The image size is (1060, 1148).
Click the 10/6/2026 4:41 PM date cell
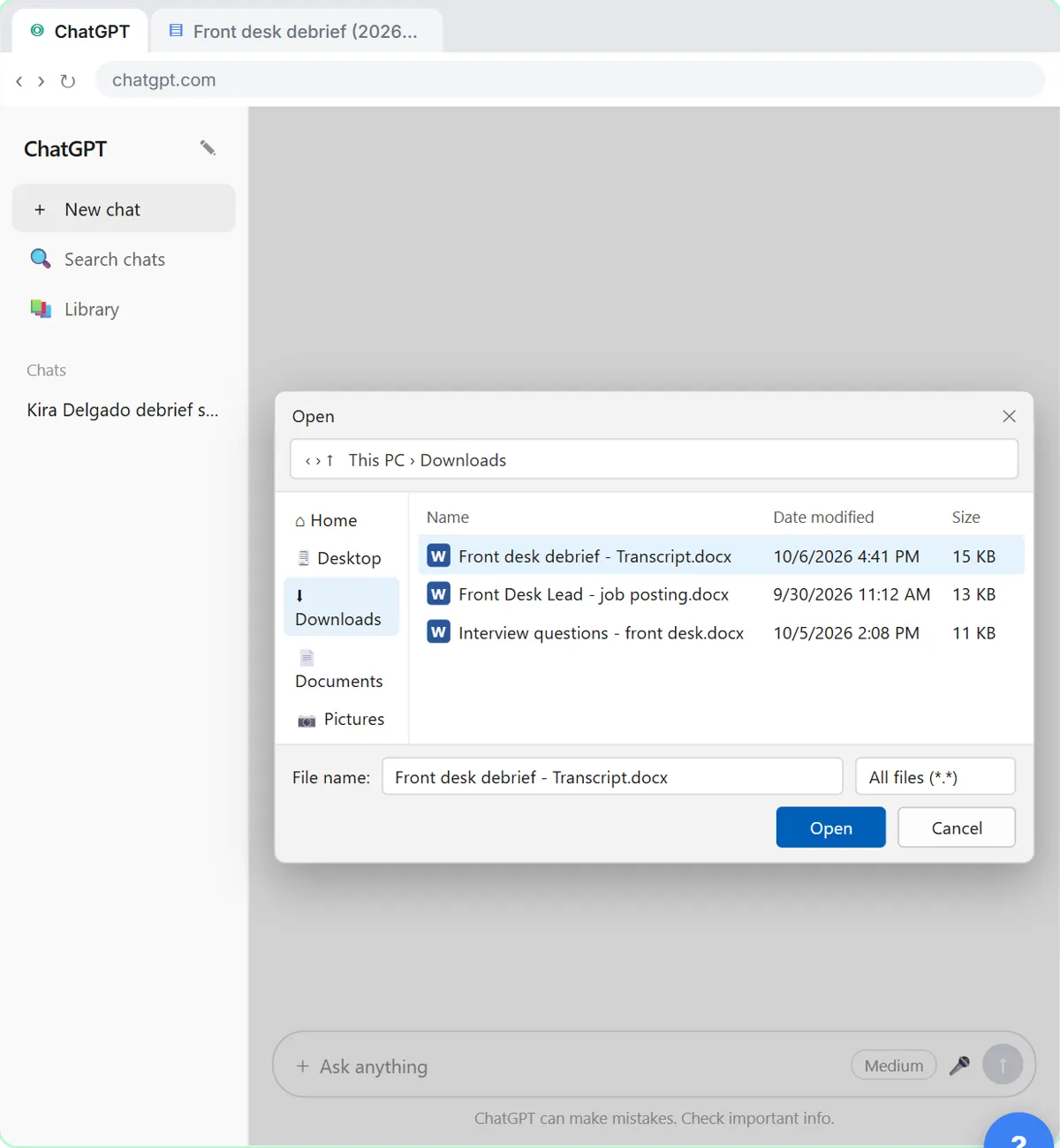(x=846, y=556)
